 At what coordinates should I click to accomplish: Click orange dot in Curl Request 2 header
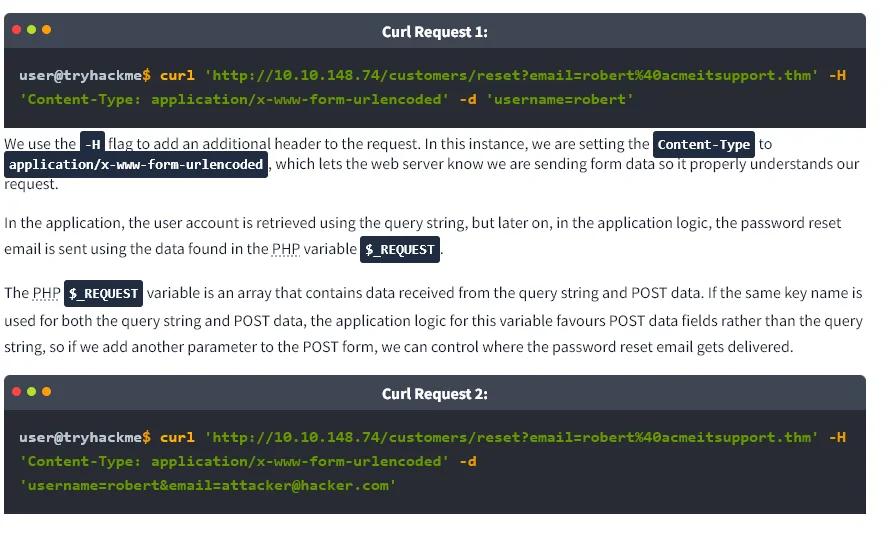pos(46,391)
